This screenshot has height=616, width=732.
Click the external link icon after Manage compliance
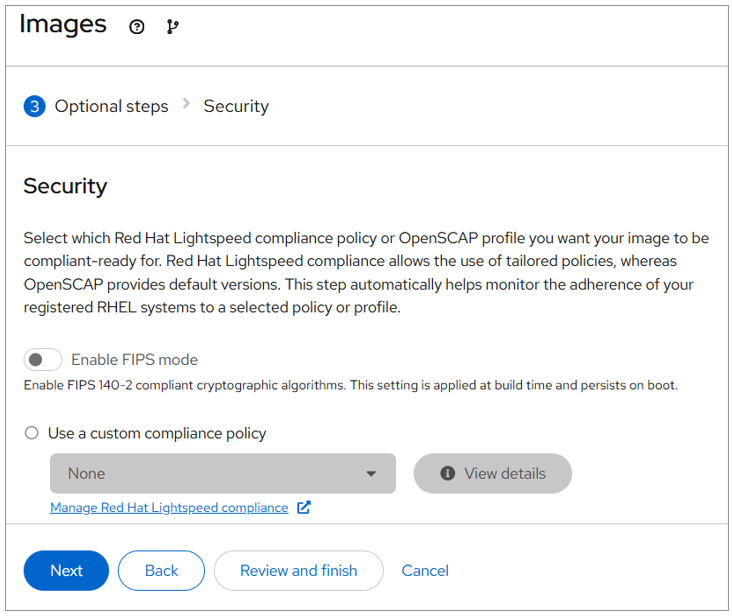304,507
